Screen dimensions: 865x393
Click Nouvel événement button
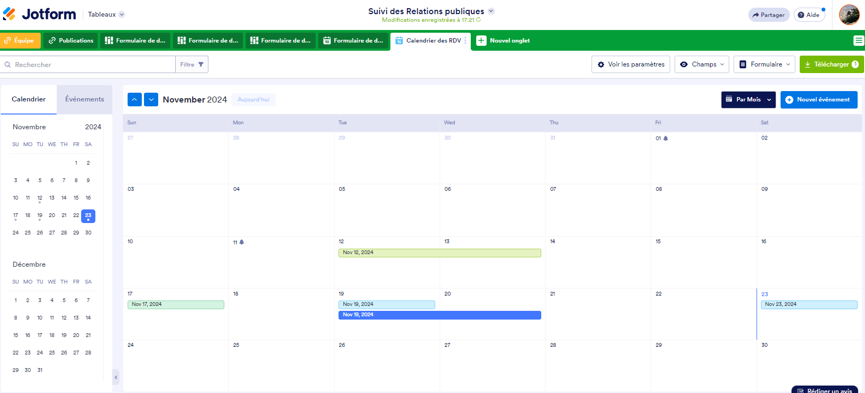point(819,99)
